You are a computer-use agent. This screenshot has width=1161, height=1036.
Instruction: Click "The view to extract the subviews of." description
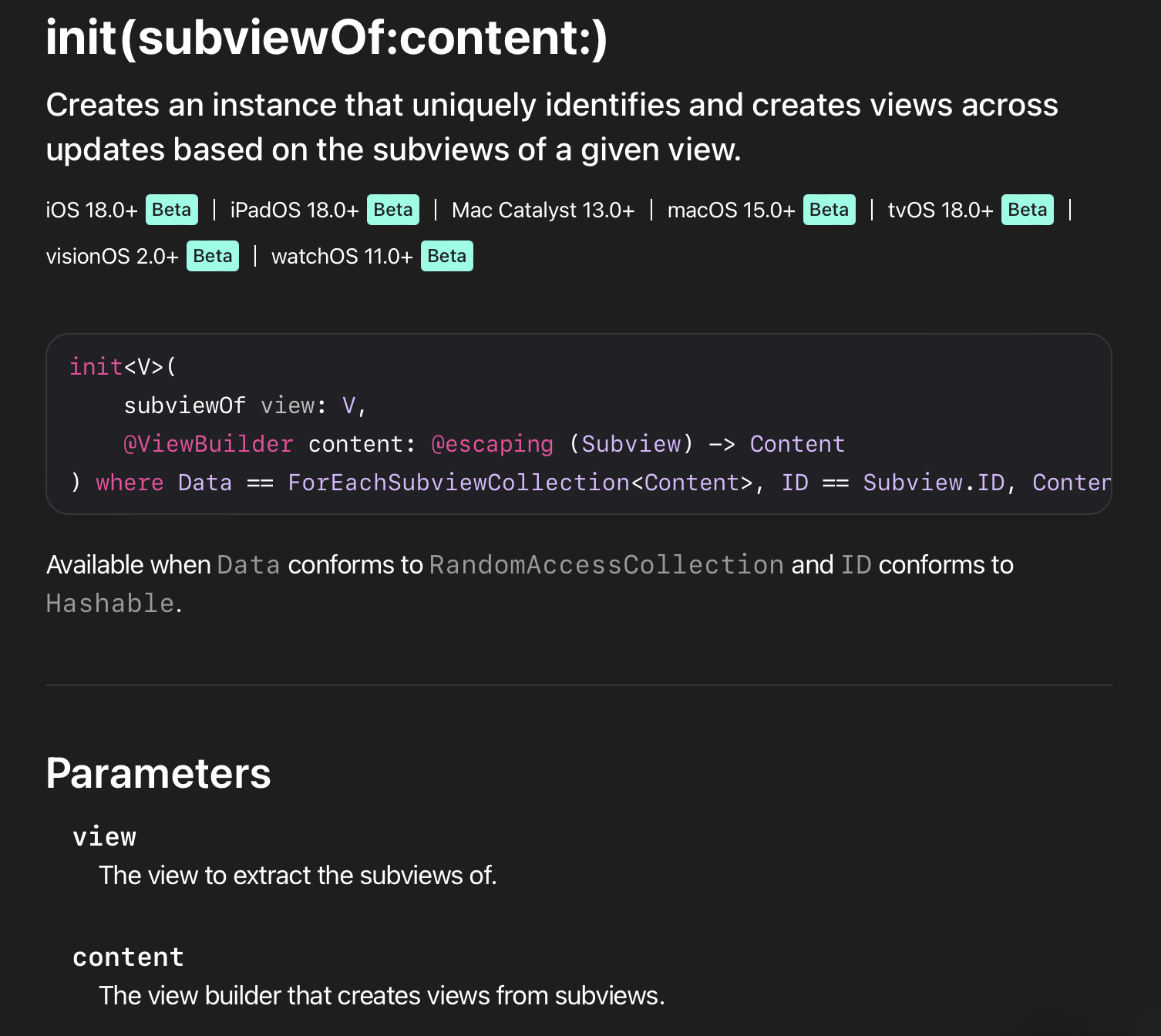(x=298, y=876)
